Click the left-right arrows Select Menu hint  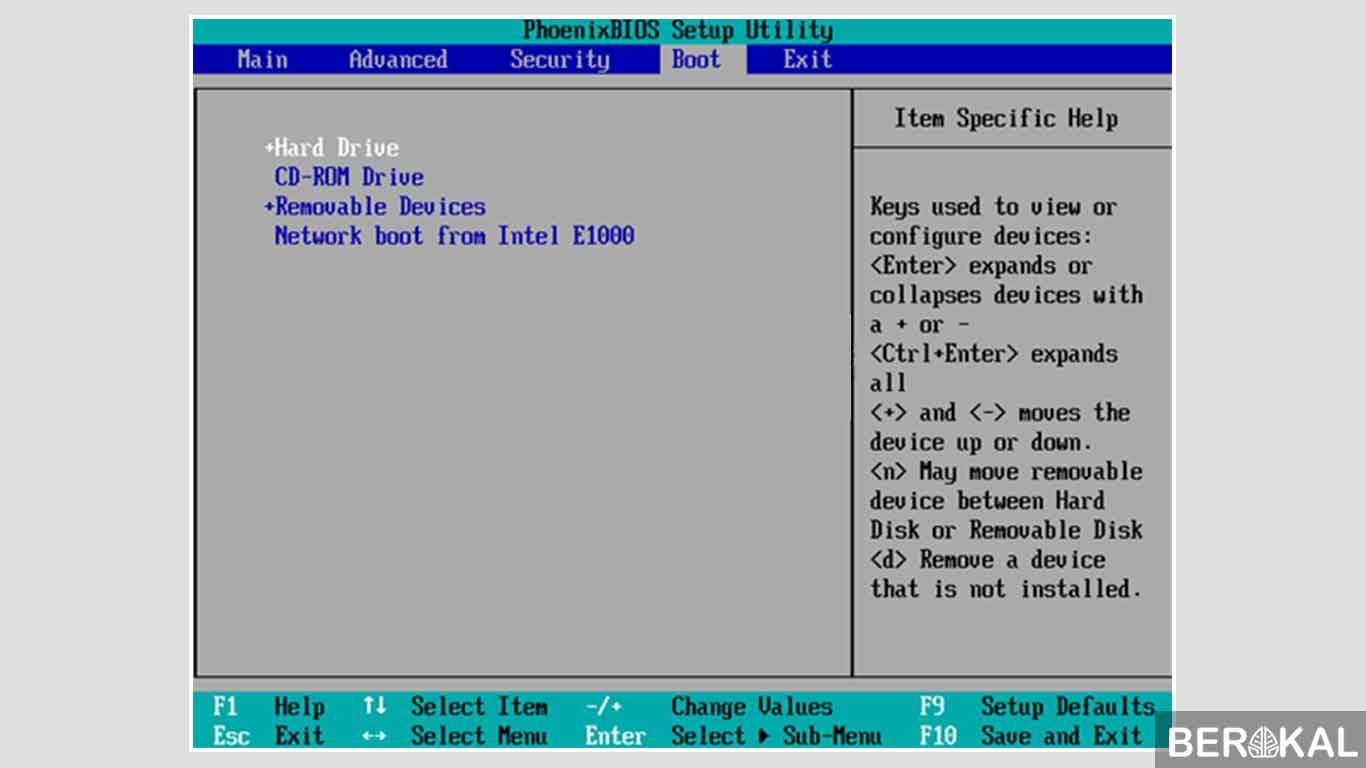455,736
